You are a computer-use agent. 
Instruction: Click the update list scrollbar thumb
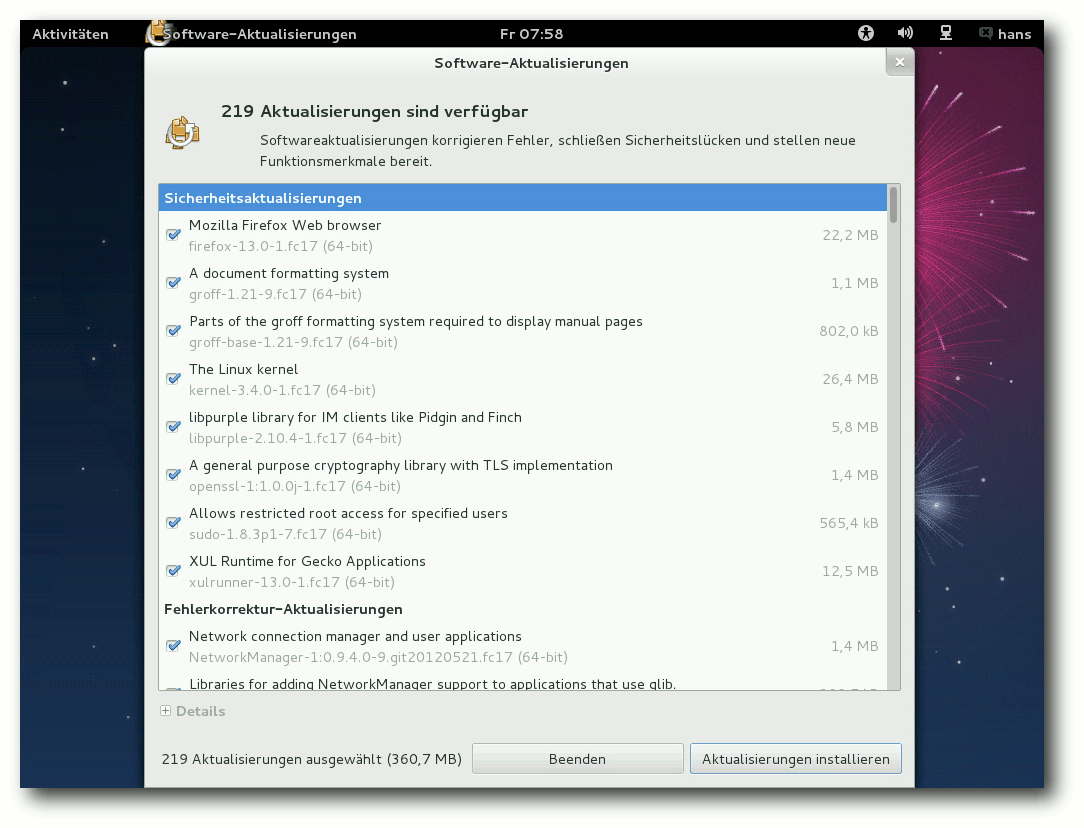893,205
